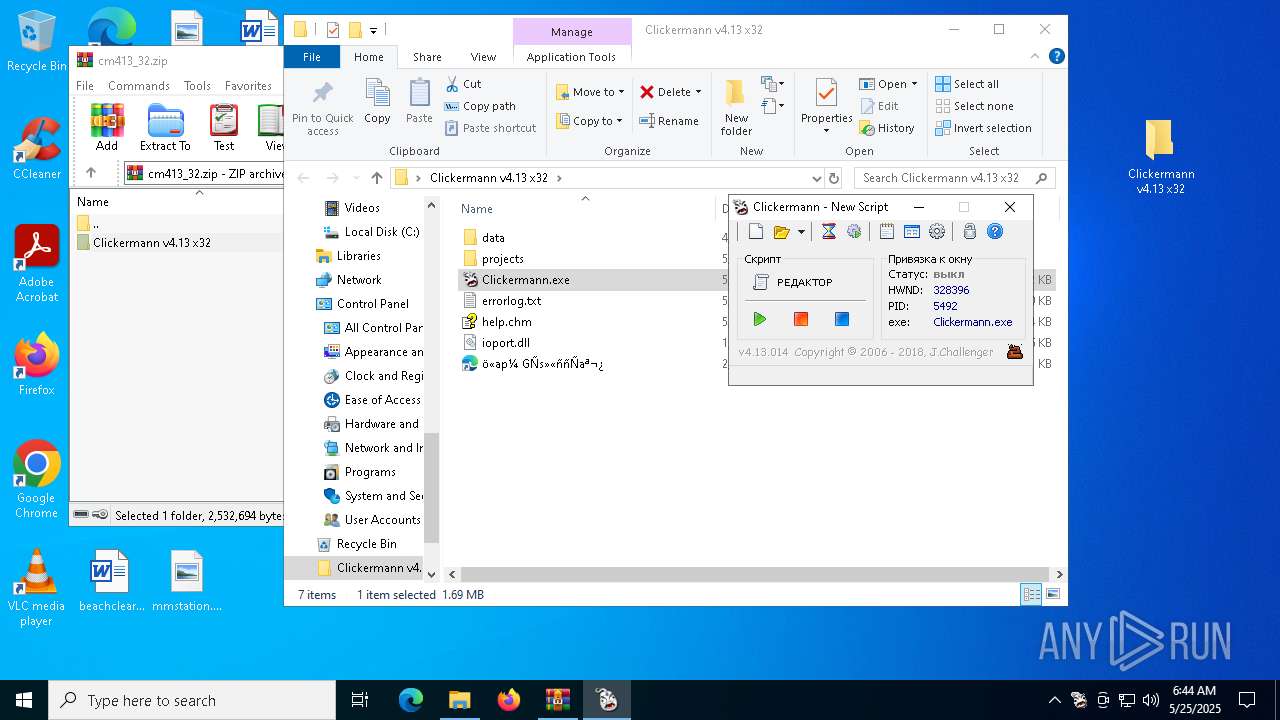Click the blue window icon in Clickermann toolbar
Image resolution: width=1280 pixels, height=720 pixels.
pyautogui.click(x=912, y=232)
